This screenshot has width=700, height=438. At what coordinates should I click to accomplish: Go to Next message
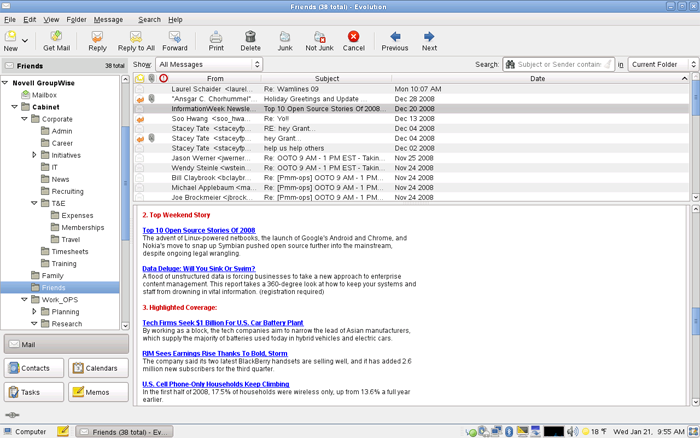point(429,41)
